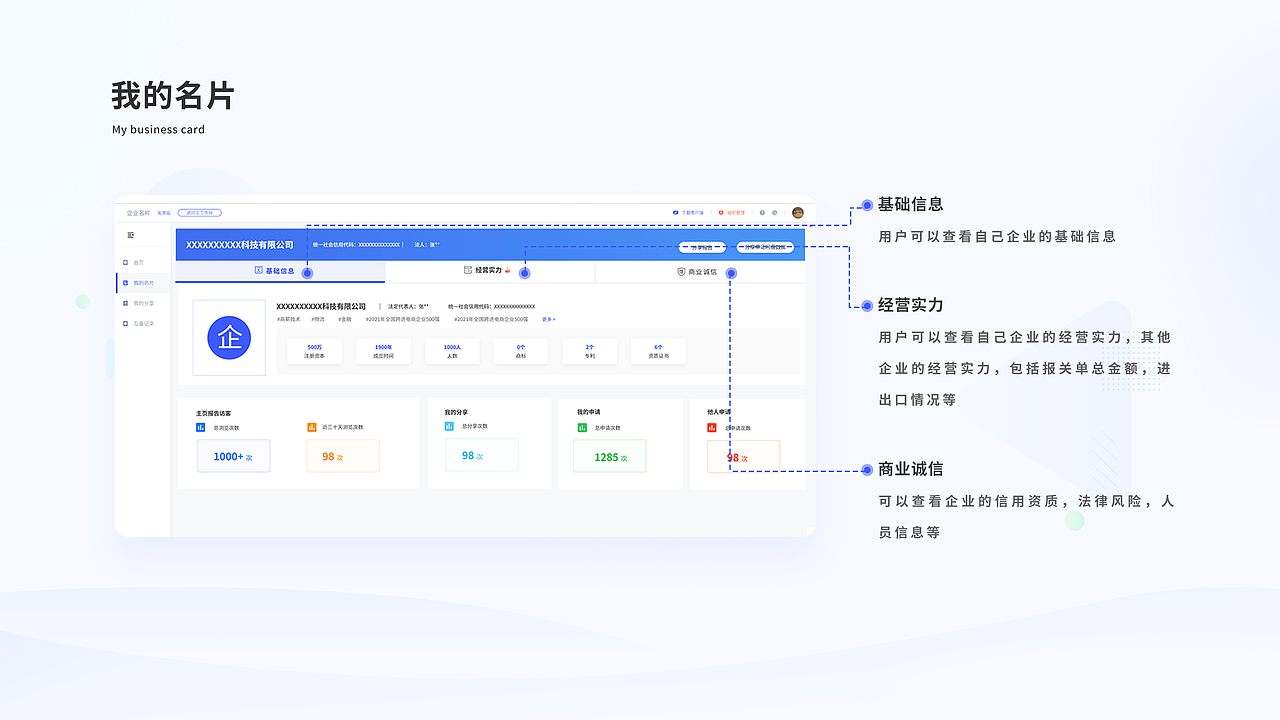1280x720 pixels.
Task: Click the blue 企 company logo icon
Action: pos(229,338)
